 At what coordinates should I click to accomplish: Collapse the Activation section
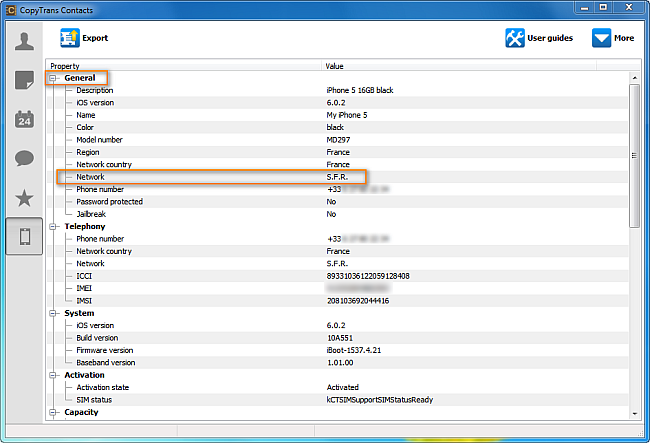point(53,375)
